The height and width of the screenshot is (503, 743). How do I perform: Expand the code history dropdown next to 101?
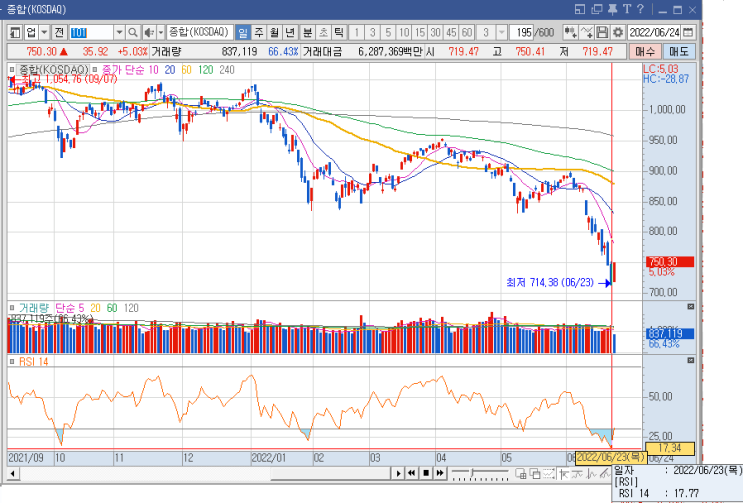[x=119, y=32]
